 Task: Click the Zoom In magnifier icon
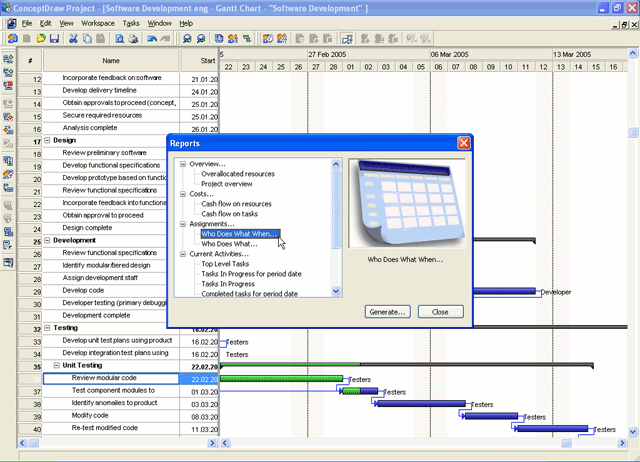click(187, 39)
